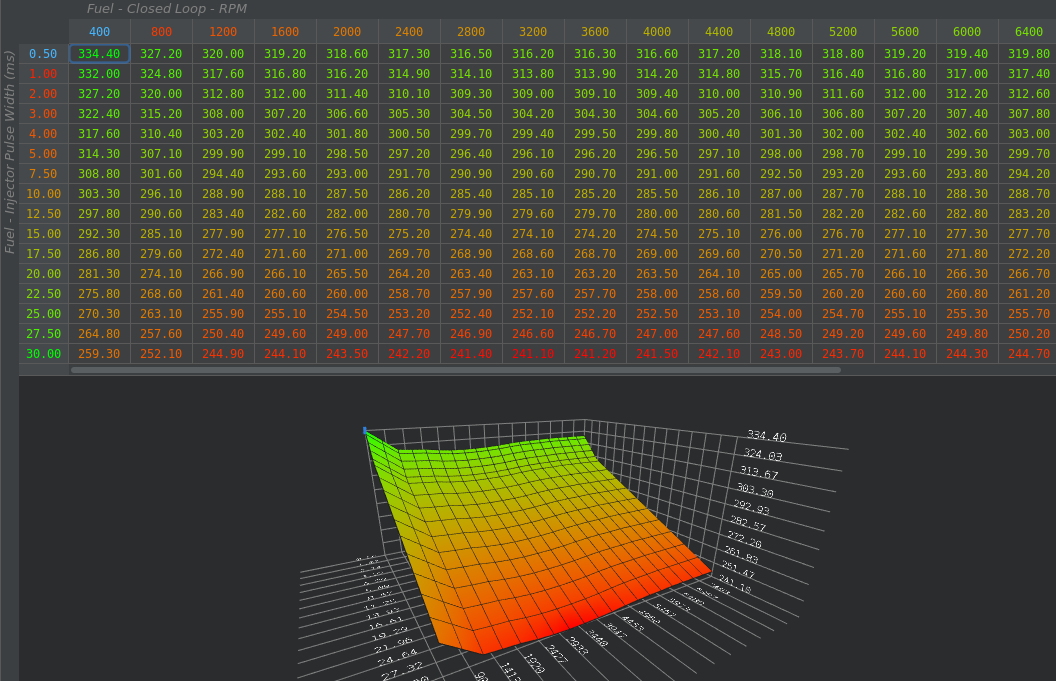The height and width of the screenshot is (681, 1056).
Task: Click the 800 RPM column header
Action: click(x=160, y=31)
